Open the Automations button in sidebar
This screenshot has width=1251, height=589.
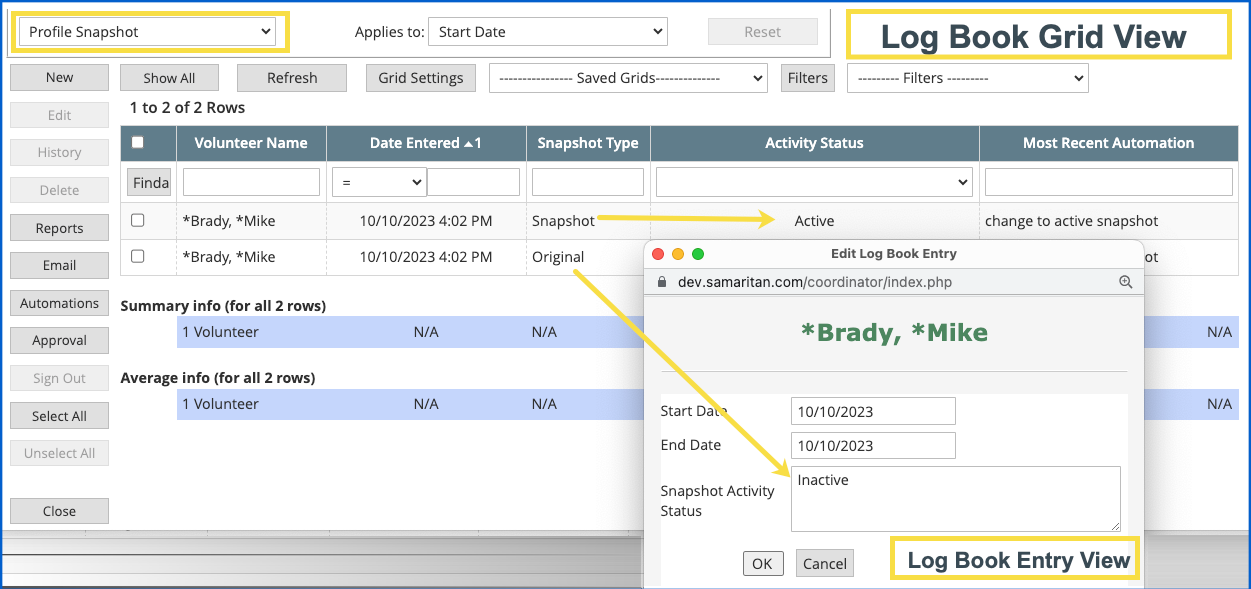click(59, 303)
